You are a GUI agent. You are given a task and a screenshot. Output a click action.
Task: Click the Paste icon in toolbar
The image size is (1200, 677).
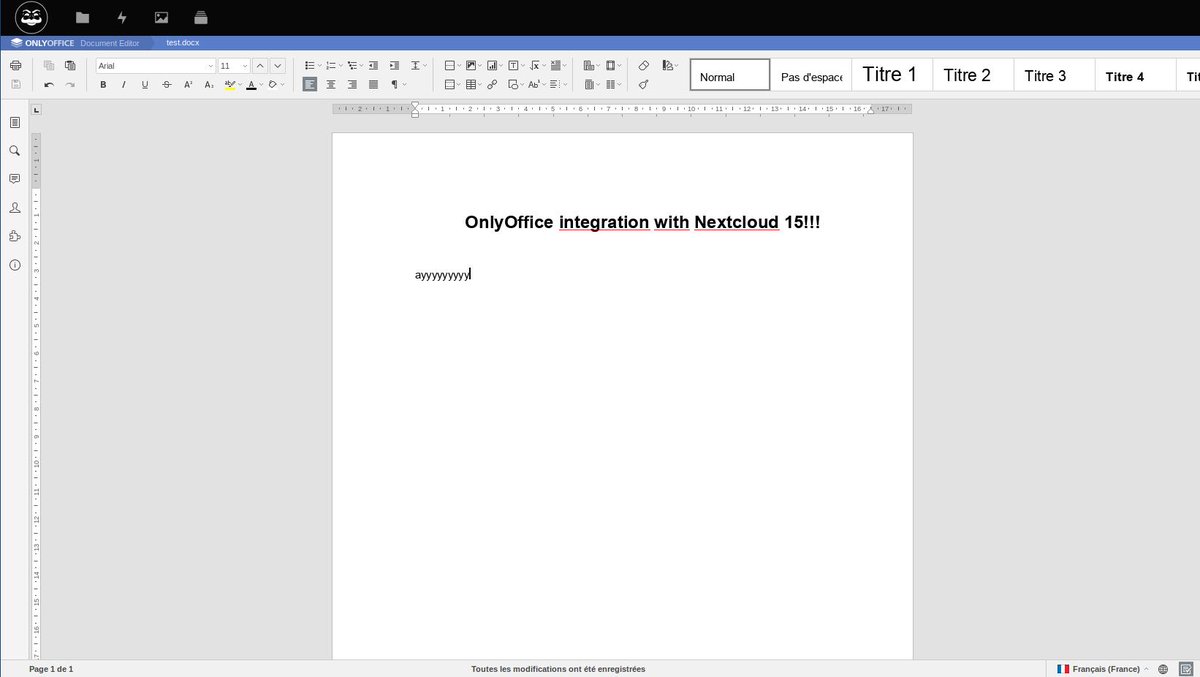click(x=70, y=66)
